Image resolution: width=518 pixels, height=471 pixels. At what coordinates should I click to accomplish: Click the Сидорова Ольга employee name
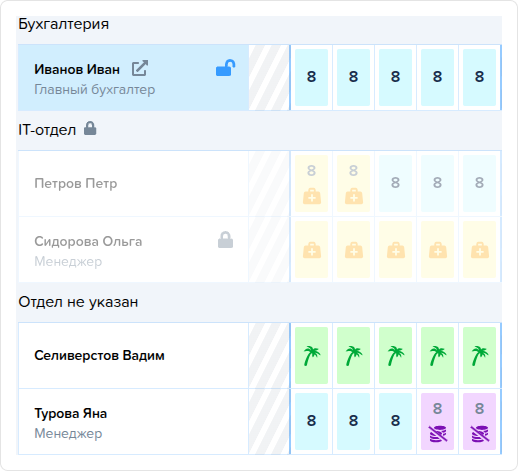coord(88,241)
